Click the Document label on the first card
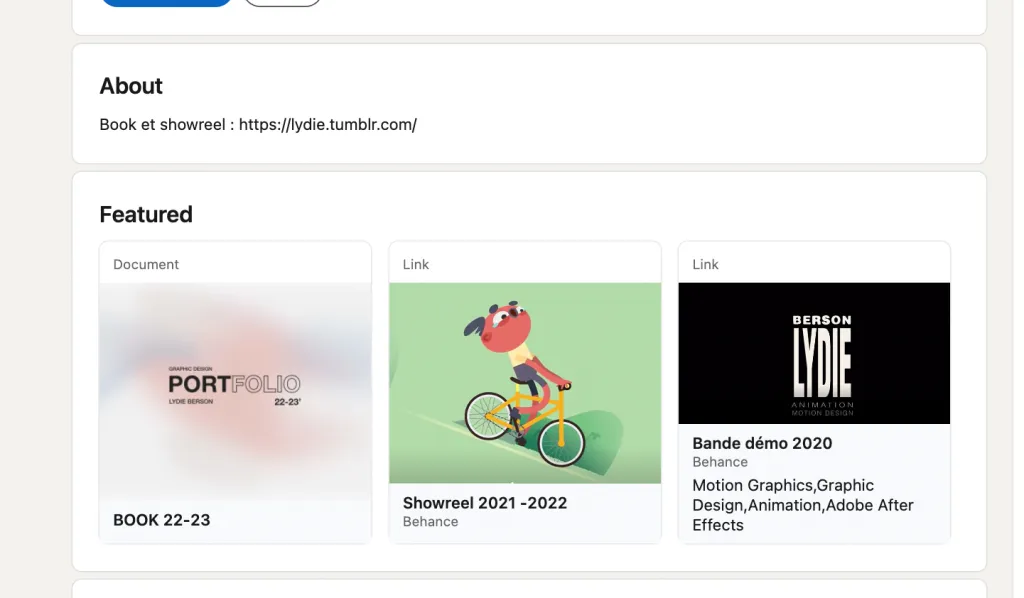This screenshot has width=1024, height=598. pos(146,264)
